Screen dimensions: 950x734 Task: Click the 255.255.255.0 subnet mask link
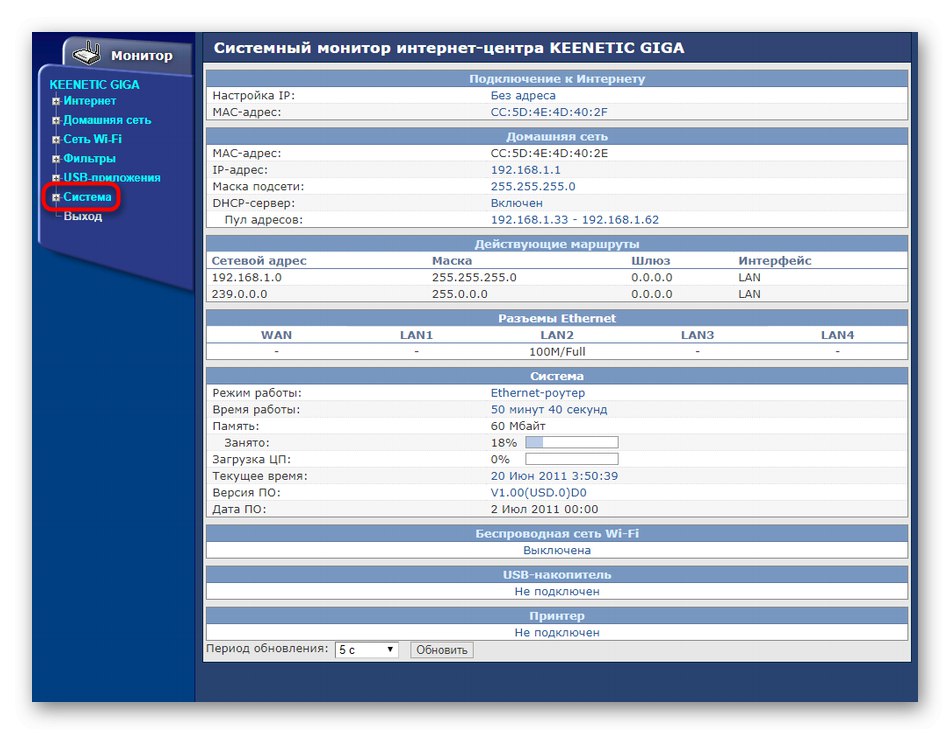click(533, 187)
